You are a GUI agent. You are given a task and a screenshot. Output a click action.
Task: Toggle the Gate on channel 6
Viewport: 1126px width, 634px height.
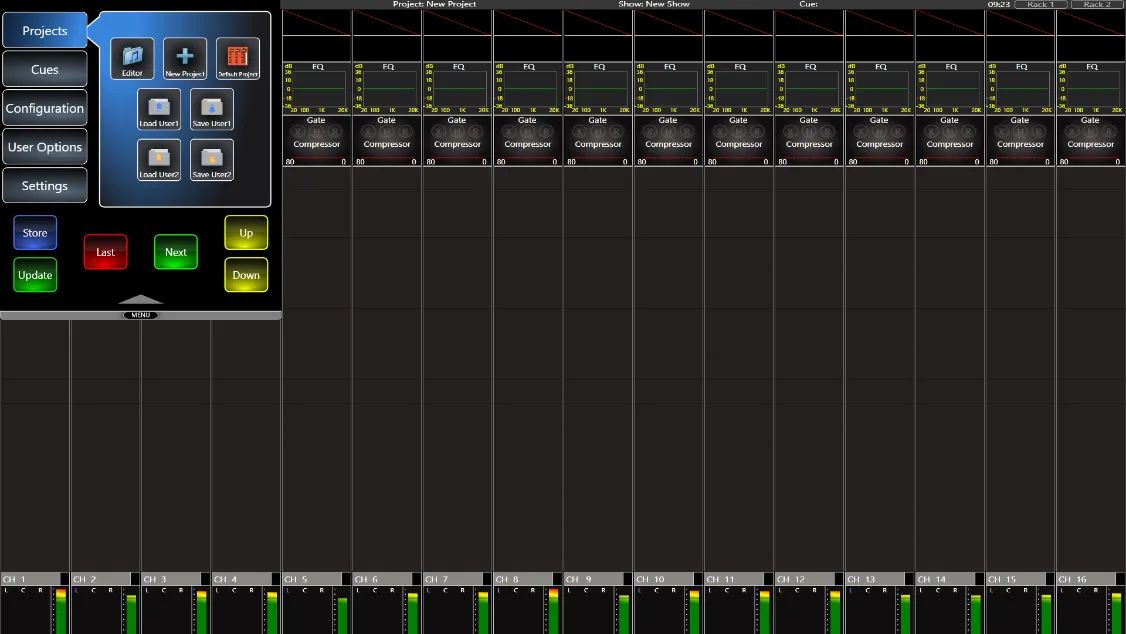(386, 121)
